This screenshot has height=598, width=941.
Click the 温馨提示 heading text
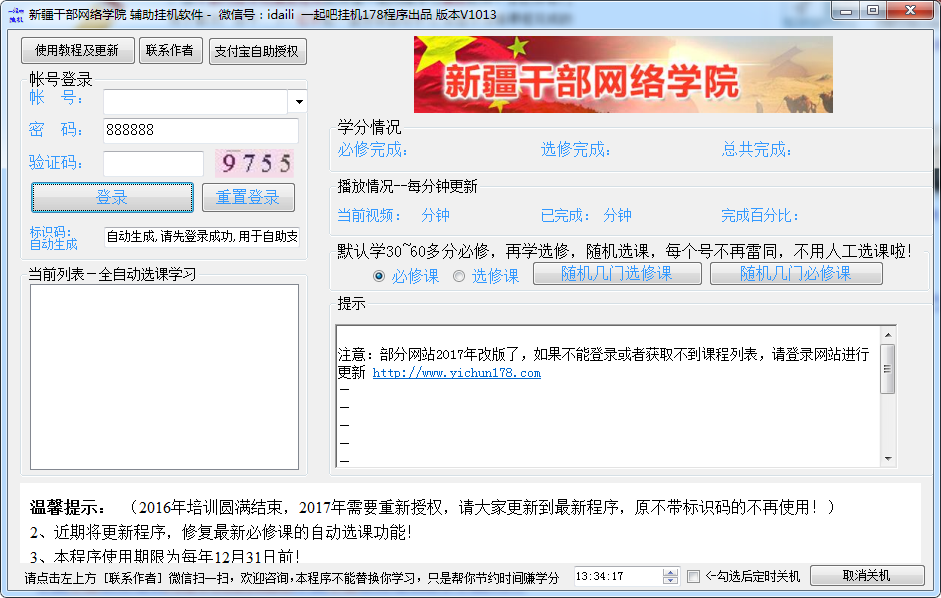(67, 508)
